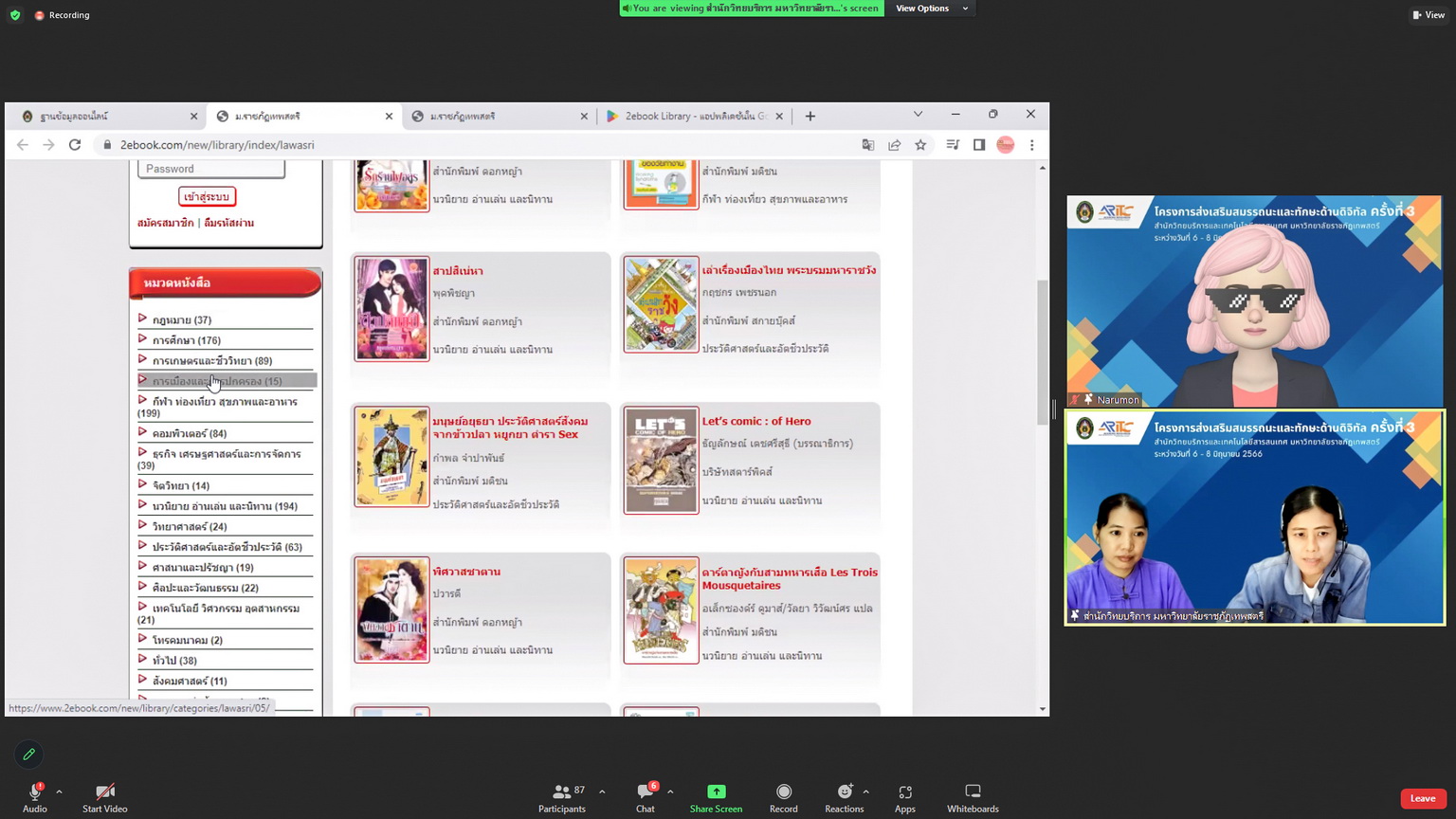Open Apps in Zoom toolbar
This screenshot has height=819, width=1456.
click(905, 798)
